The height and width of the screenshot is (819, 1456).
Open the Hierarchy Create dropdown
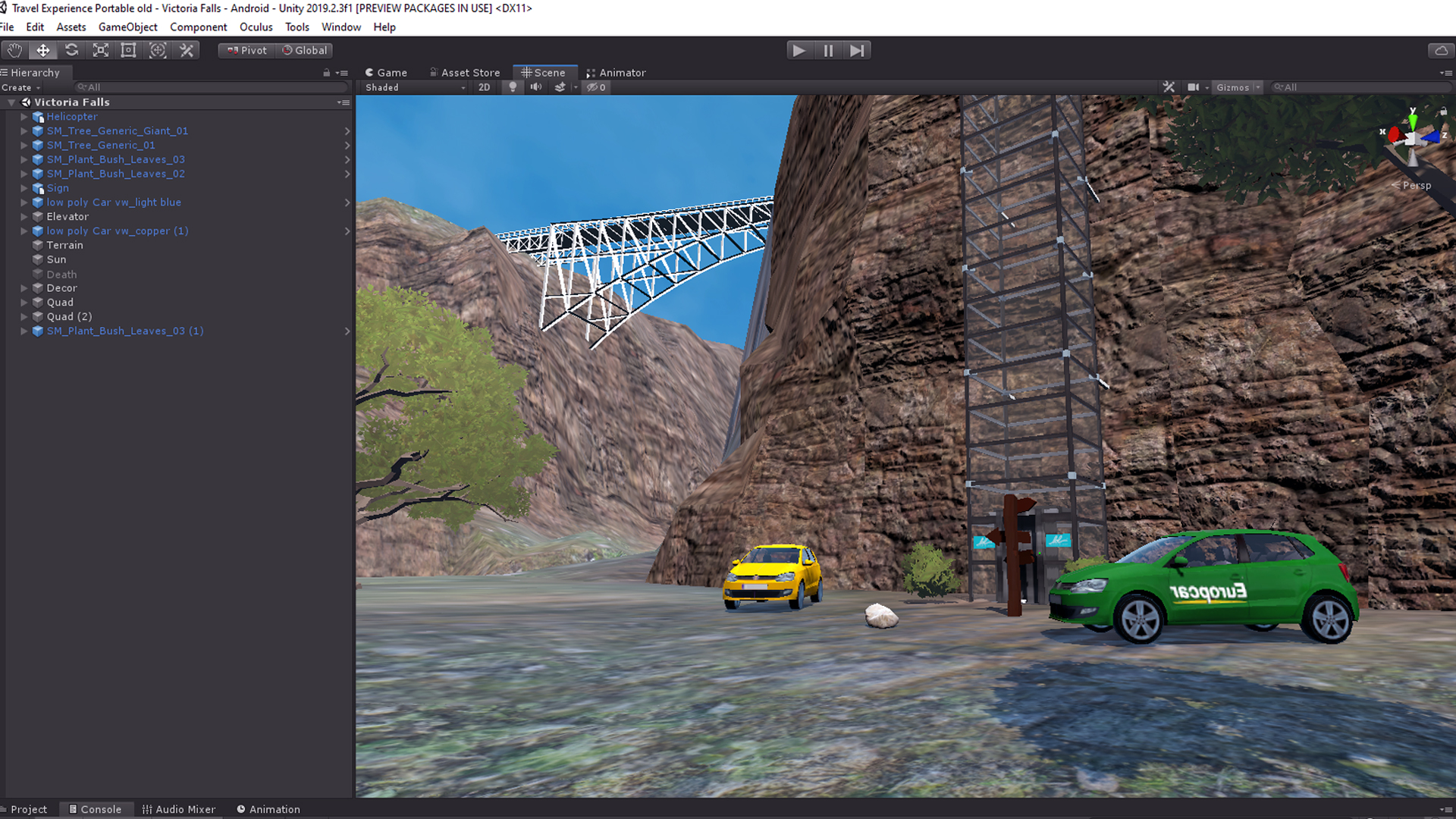20,87
